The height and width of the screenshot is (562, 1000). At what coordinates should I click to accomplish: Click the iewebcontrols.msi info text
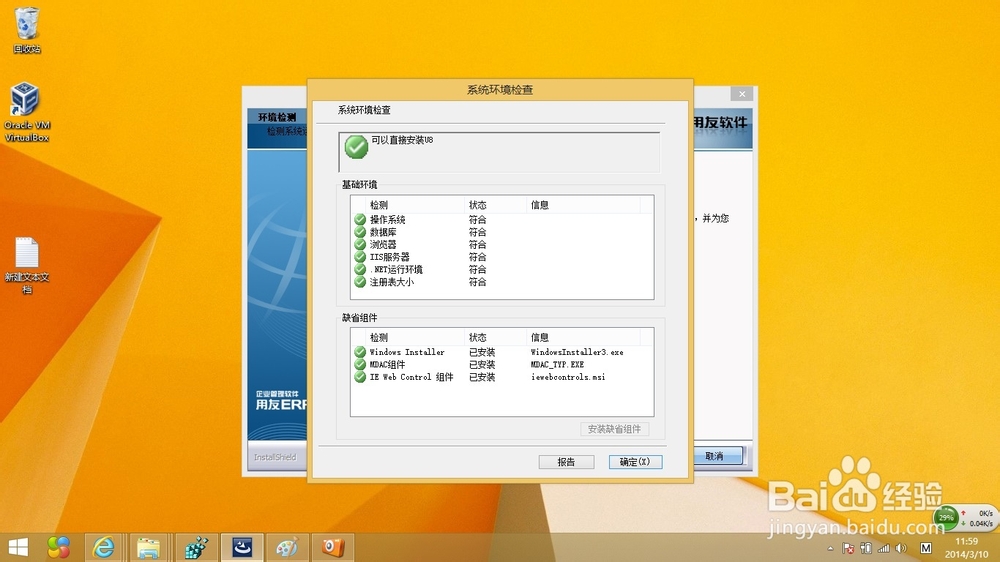pos(568,377)
